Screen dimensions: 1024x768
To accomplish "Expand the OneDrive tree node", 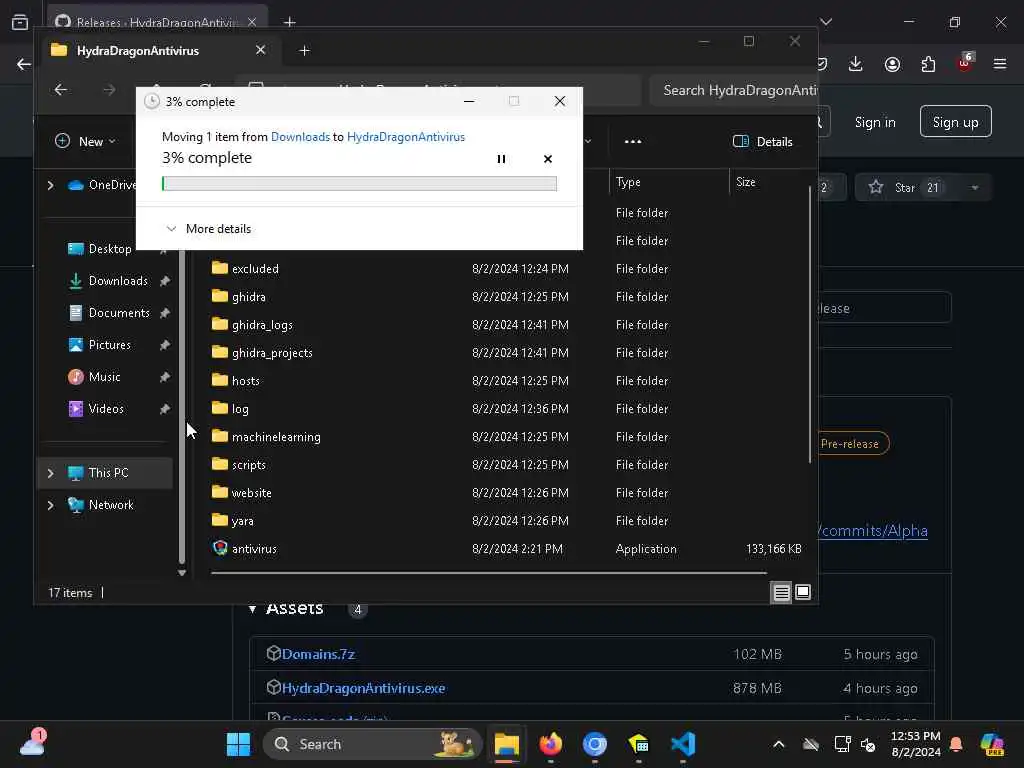I will [50, 185].
